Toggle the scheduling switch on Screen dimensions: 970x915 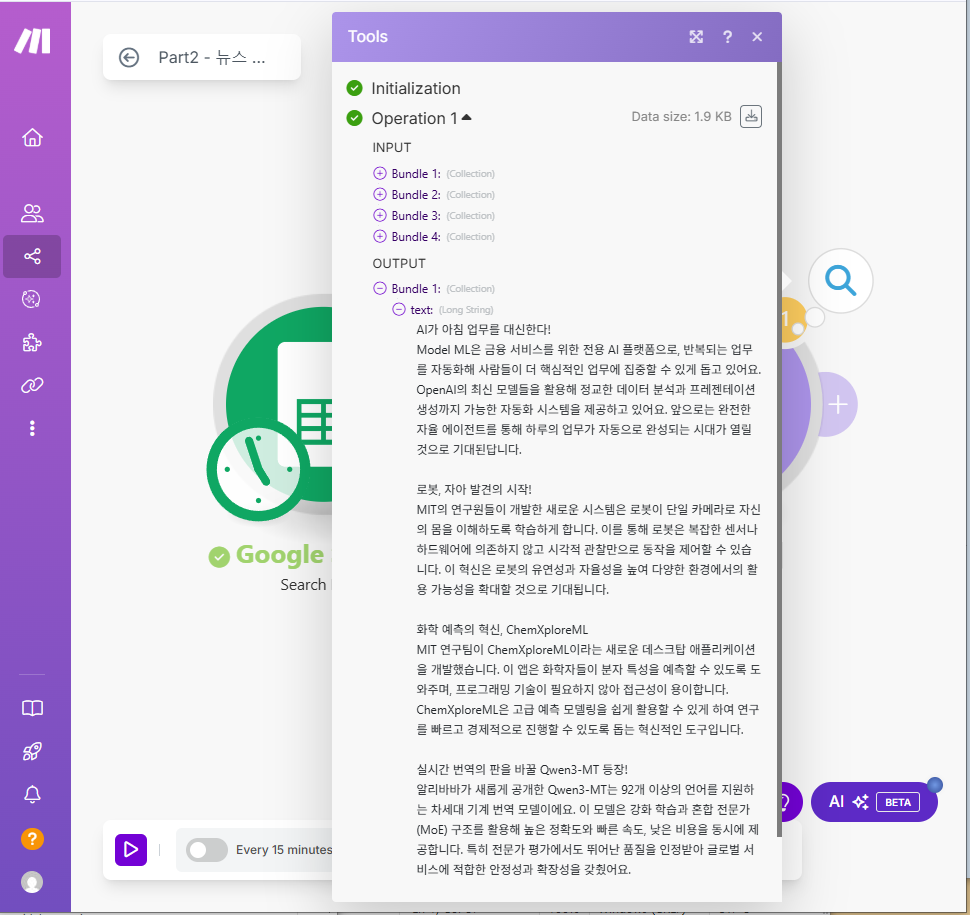click(x=207, y=850)
